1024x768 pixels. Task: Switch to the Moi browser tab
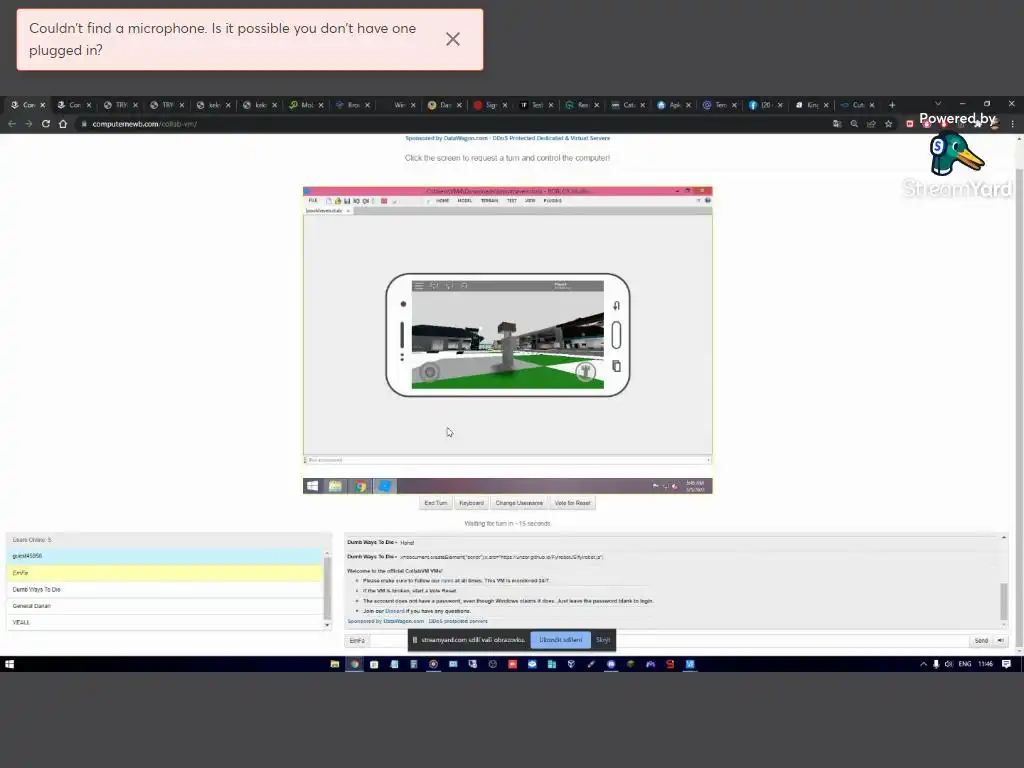[307, 104]
